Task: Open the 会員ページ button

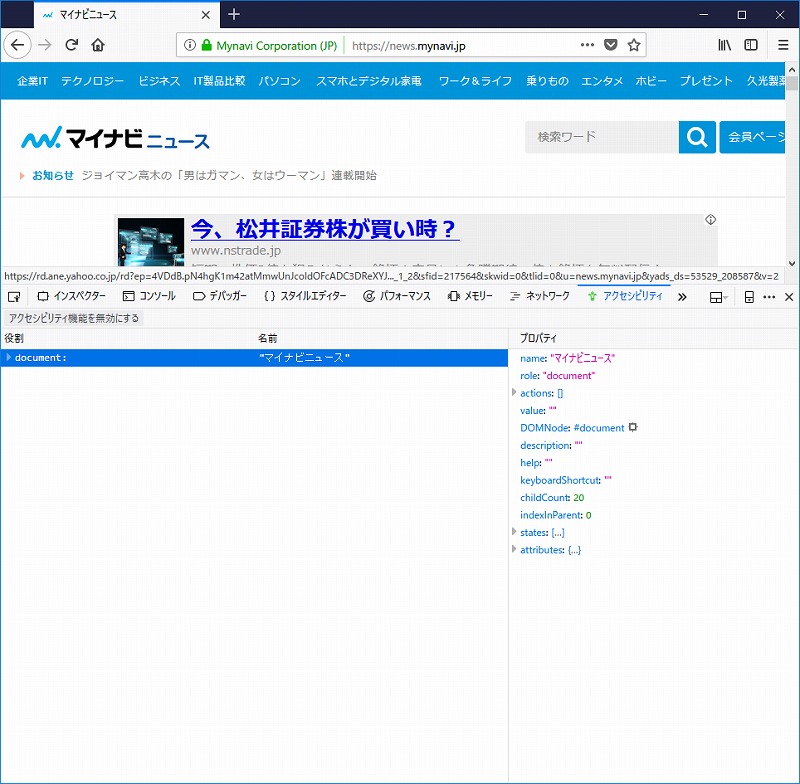Action: click(753, 137)
